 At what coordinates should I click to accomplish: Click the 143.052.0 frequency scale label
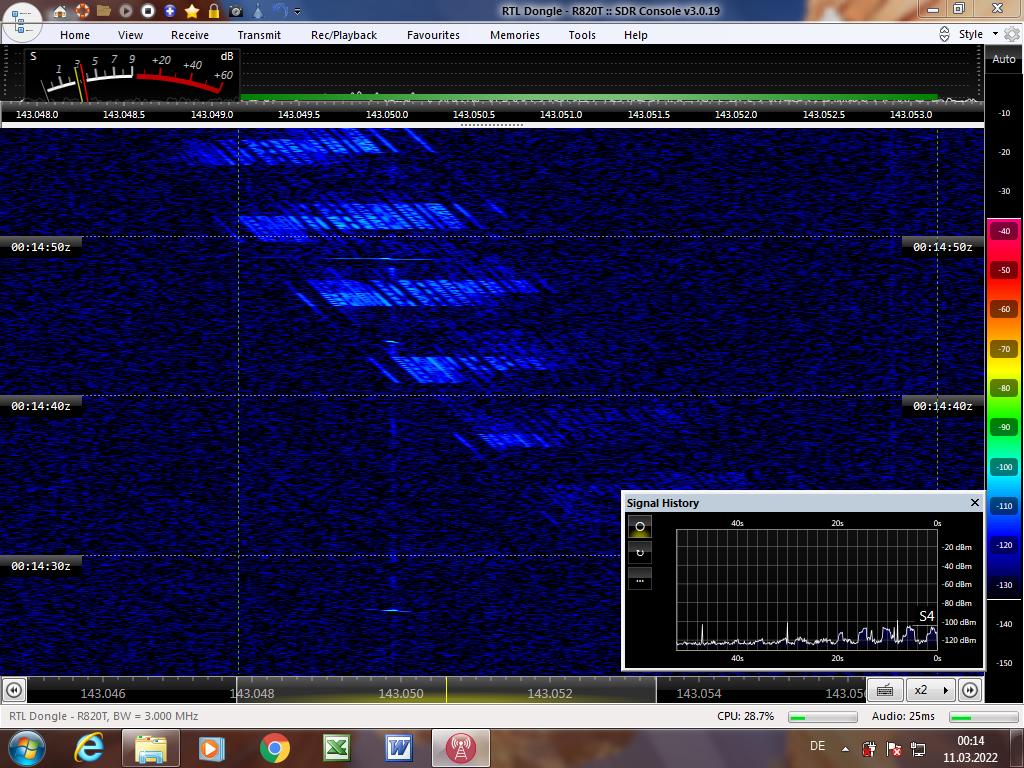point(736,114)
